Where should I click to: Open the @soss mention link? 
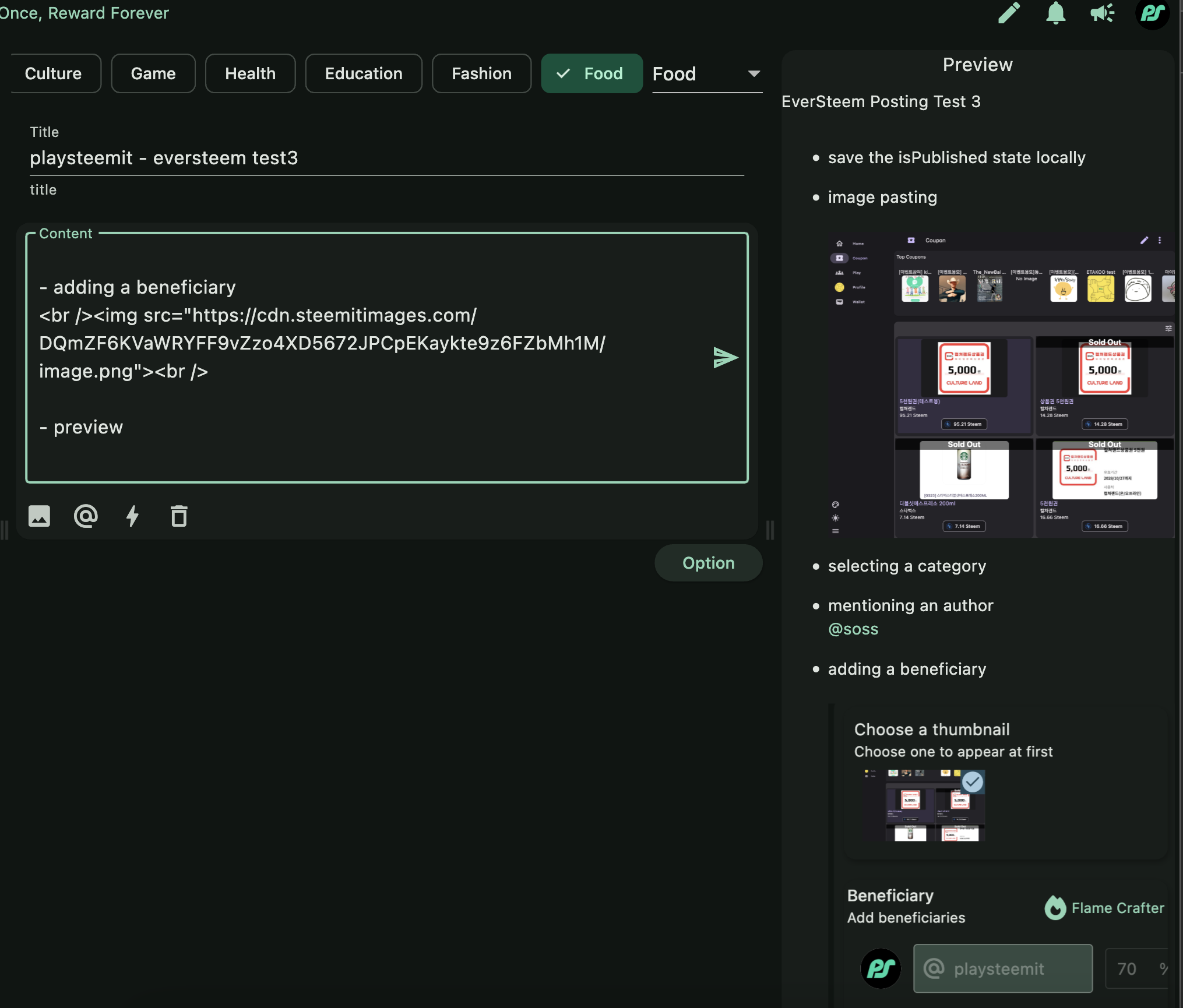click(853, 629)
